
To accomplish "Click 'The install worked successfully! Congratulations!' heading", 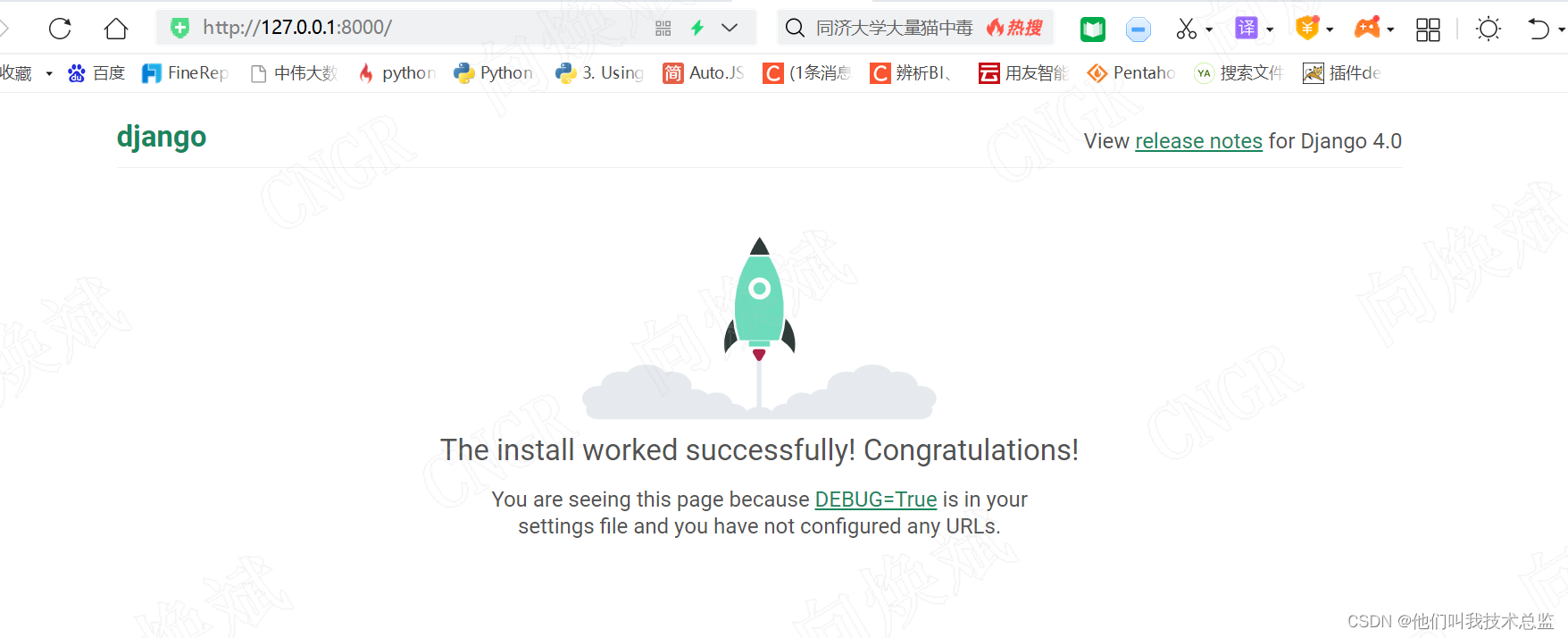I will pos(759,450).
